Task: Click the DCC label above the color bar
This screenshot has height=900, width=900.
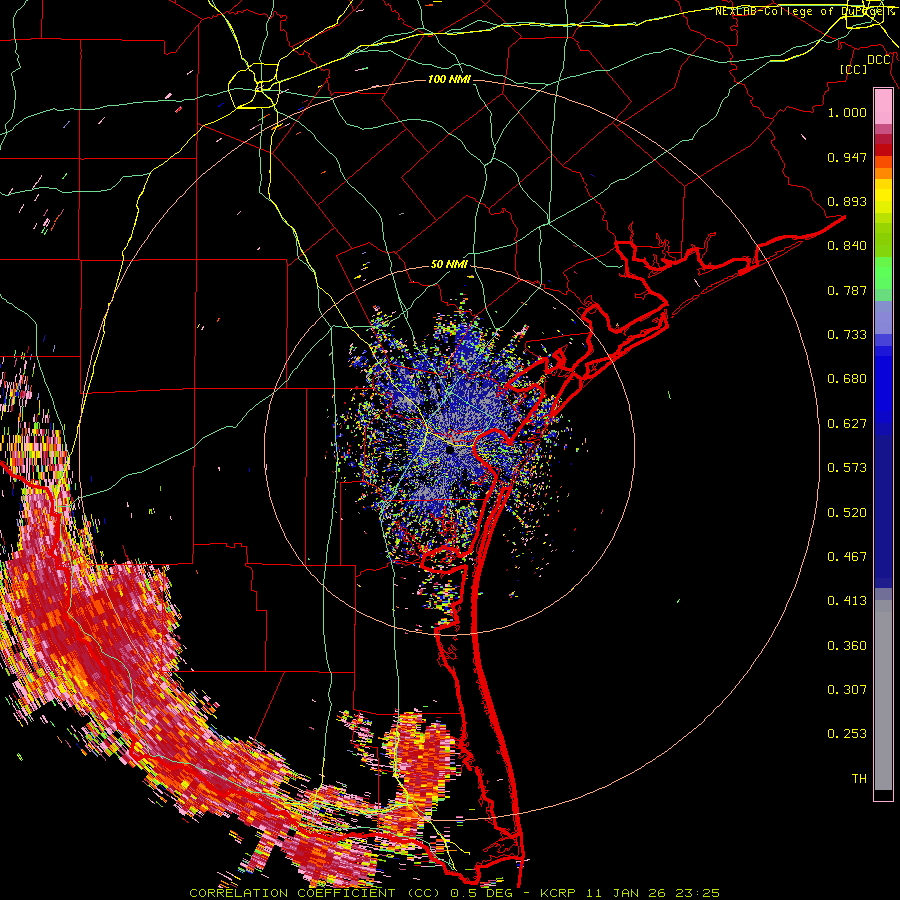Action: pyautogui.click(x=879, y=60)
